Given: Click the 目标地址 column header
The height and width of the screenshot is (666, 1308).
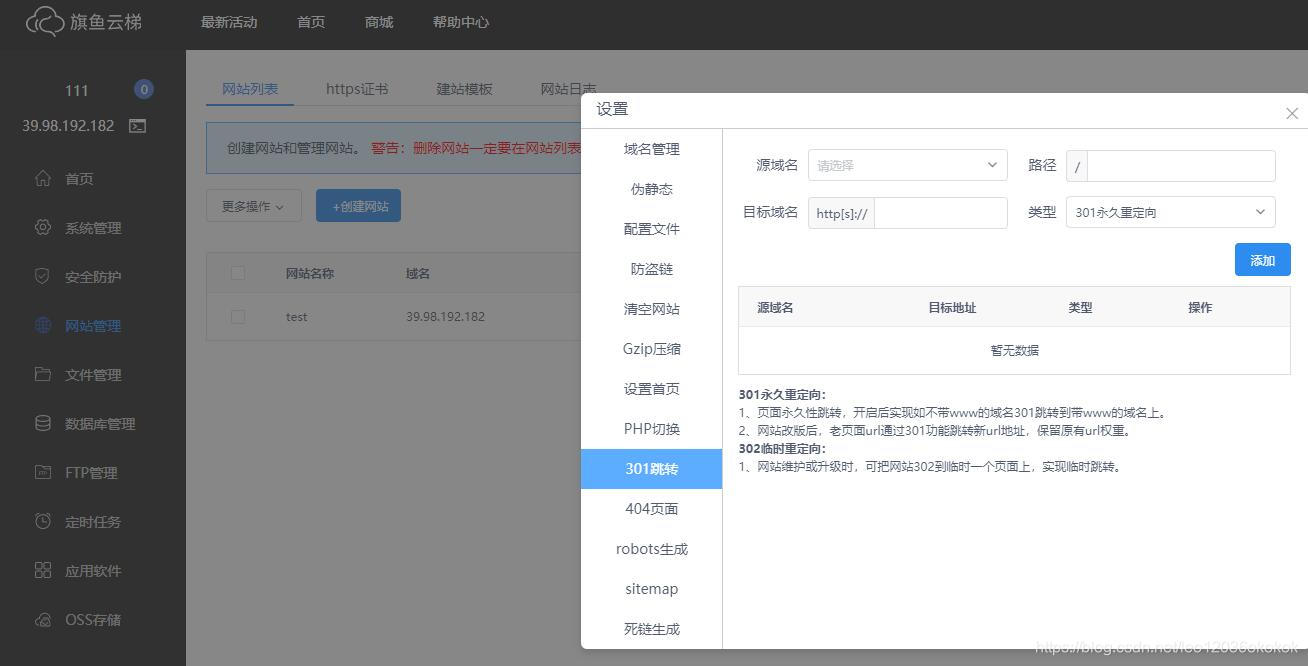Looking at the screenshot, I should pyautogui.click(x=952, y=308).
